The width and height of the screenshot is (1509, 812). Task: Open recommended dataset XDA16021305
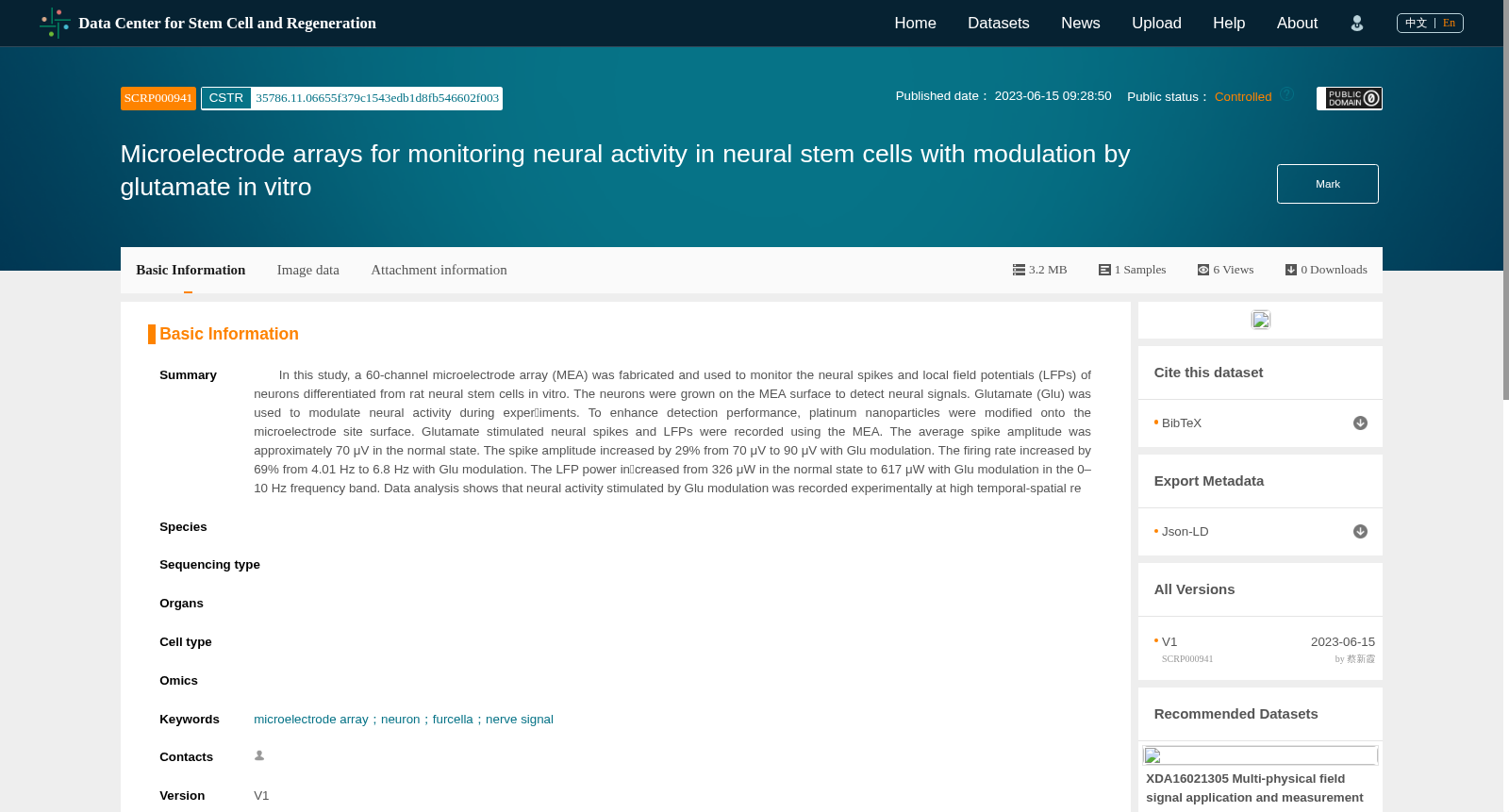[1254, 788]
